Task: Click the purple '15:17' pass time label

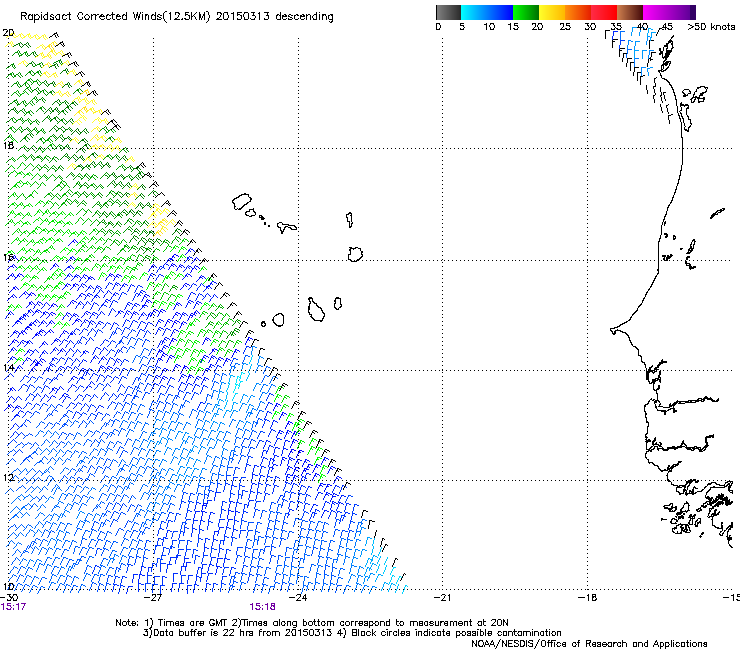Action: tap(13, 607)
